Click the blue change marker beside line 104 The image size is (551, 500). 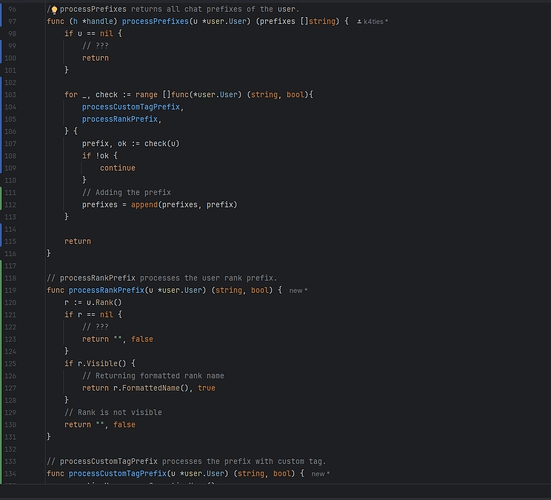1,107
